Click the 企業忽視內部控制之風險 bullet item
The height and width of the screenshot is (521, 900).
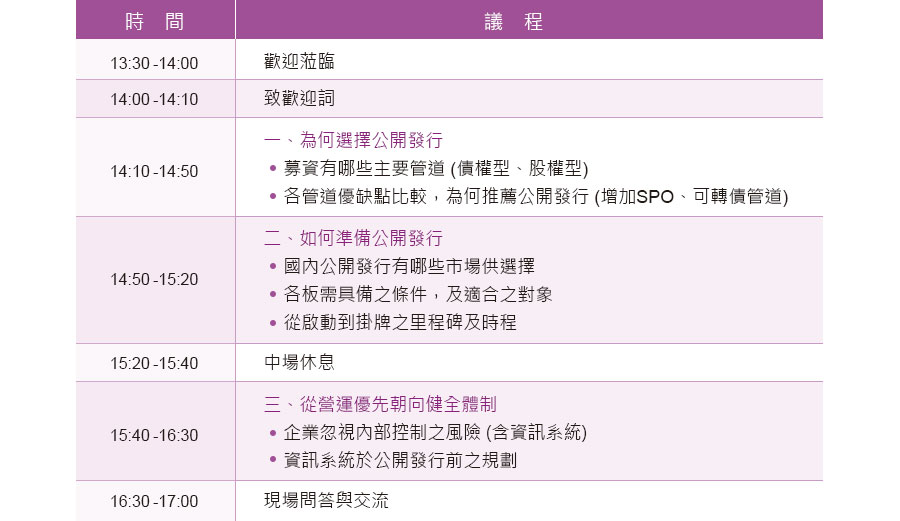coord(435,433)
